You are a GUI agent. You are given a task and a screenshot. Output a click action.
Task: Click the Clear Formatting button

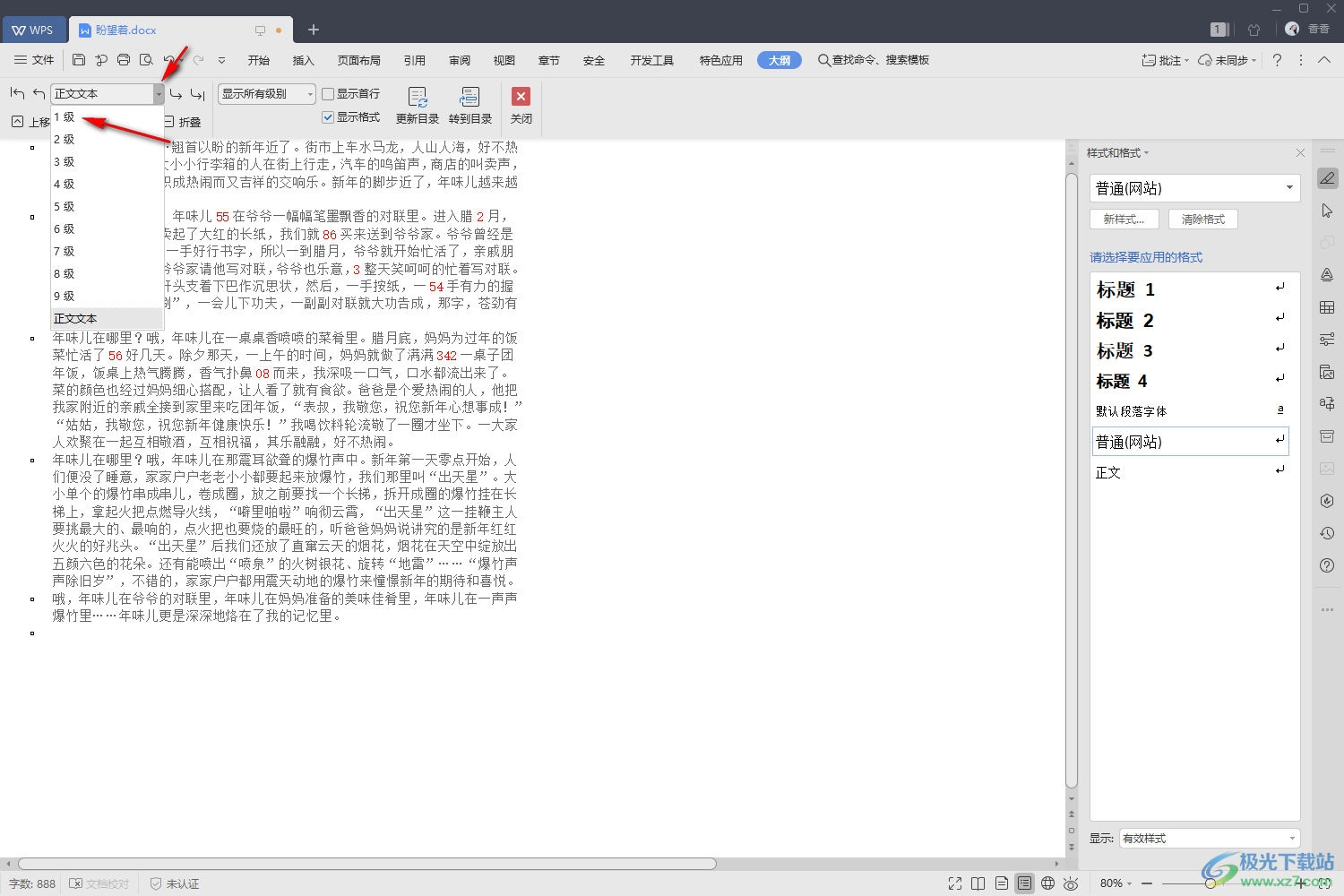tap(1202, 219)
